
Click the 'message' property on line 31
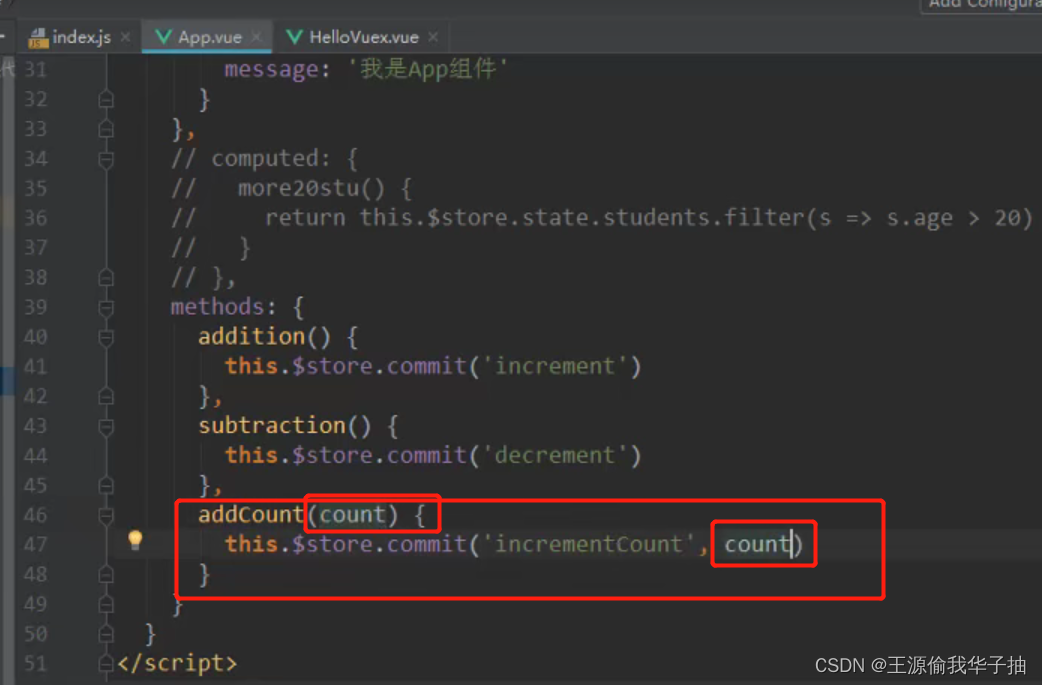271,70
